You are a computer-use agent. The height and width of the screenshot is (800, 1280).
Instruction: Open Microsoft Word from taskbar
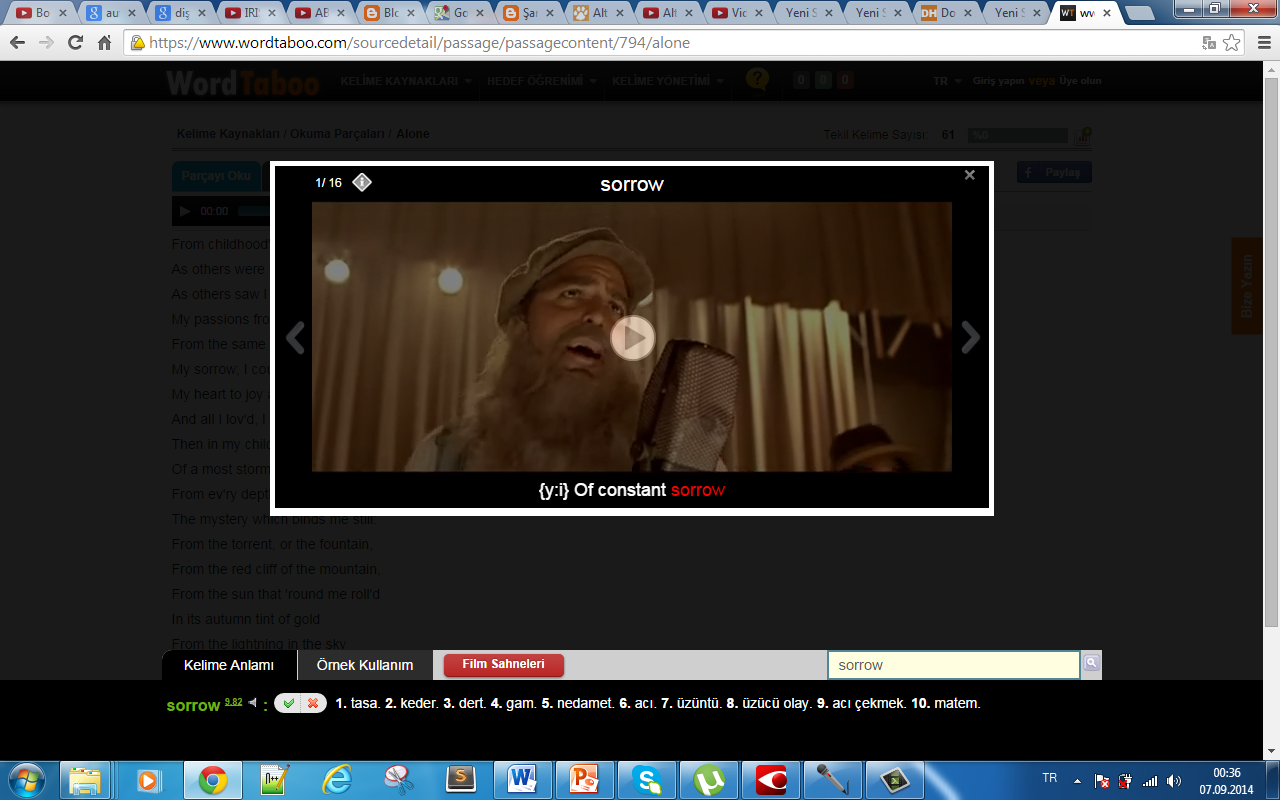[x=522, y=780]
